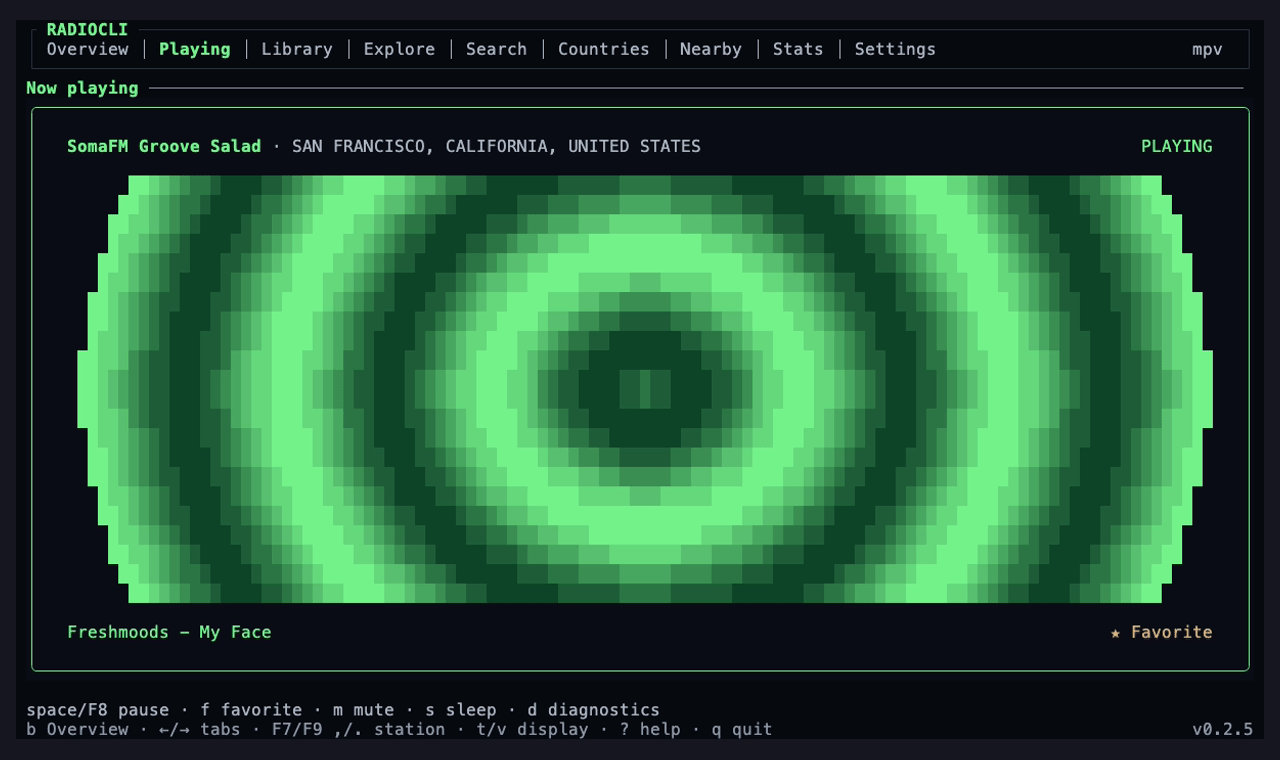Image resolution: width=1280 pixels, height=760 pixels.
Task: Click the v0.2.5 version label
Action: click(x=1222, y=729)
